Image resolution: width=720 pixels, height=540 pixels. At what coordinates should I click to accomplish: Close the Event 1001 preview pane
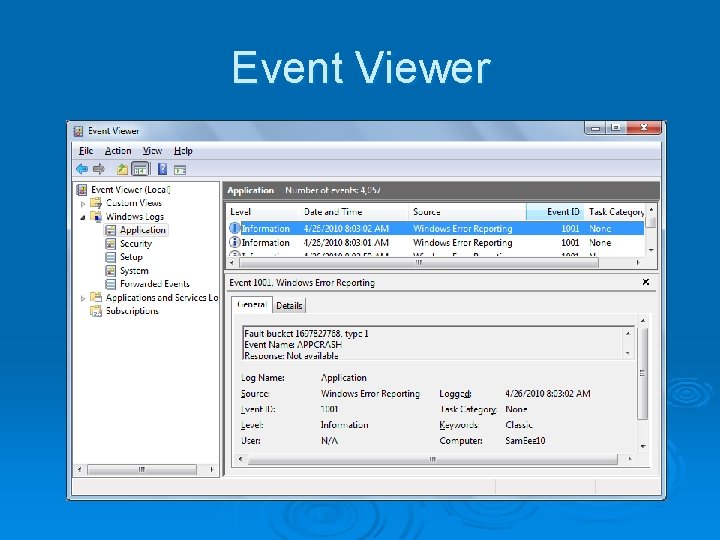click(x=646, y=282)
